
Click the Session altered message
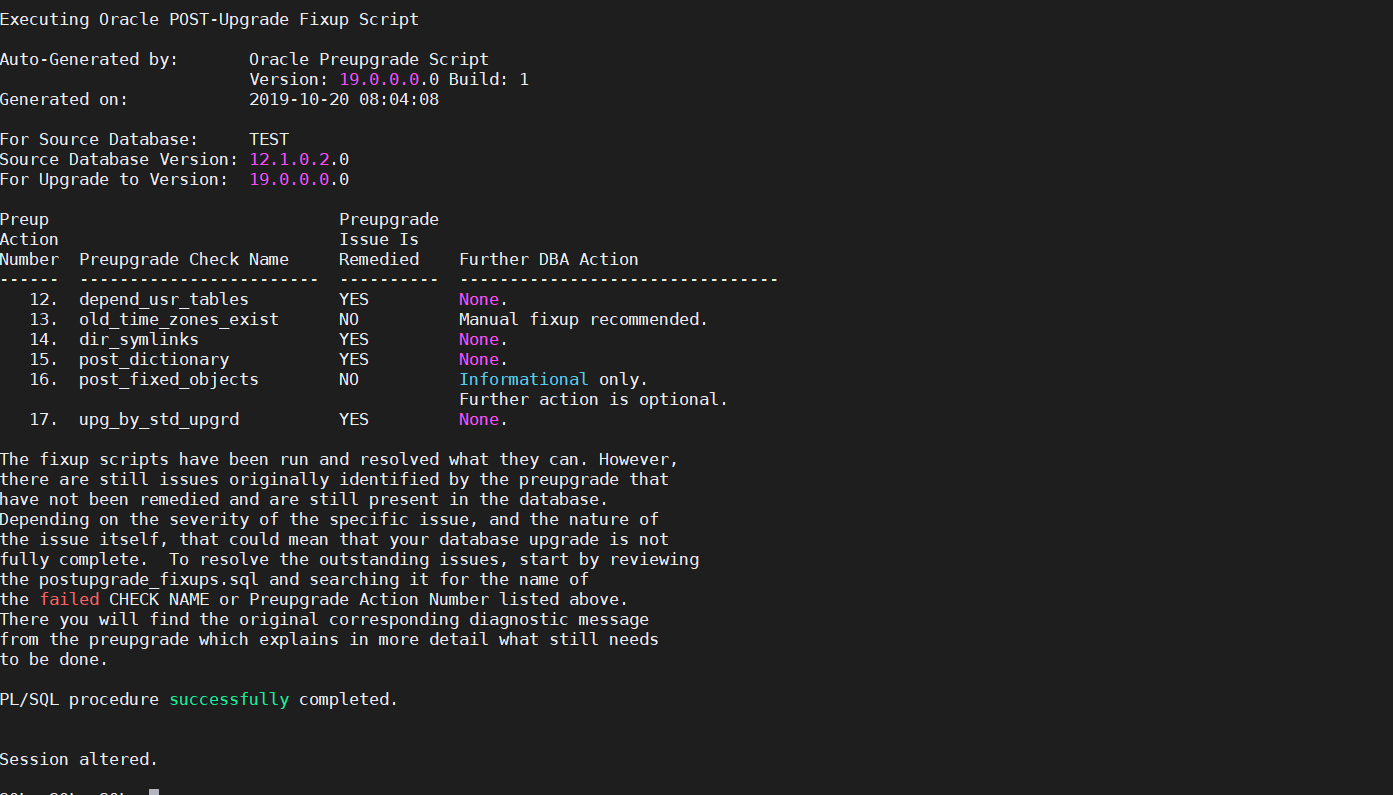coord(79,759)
